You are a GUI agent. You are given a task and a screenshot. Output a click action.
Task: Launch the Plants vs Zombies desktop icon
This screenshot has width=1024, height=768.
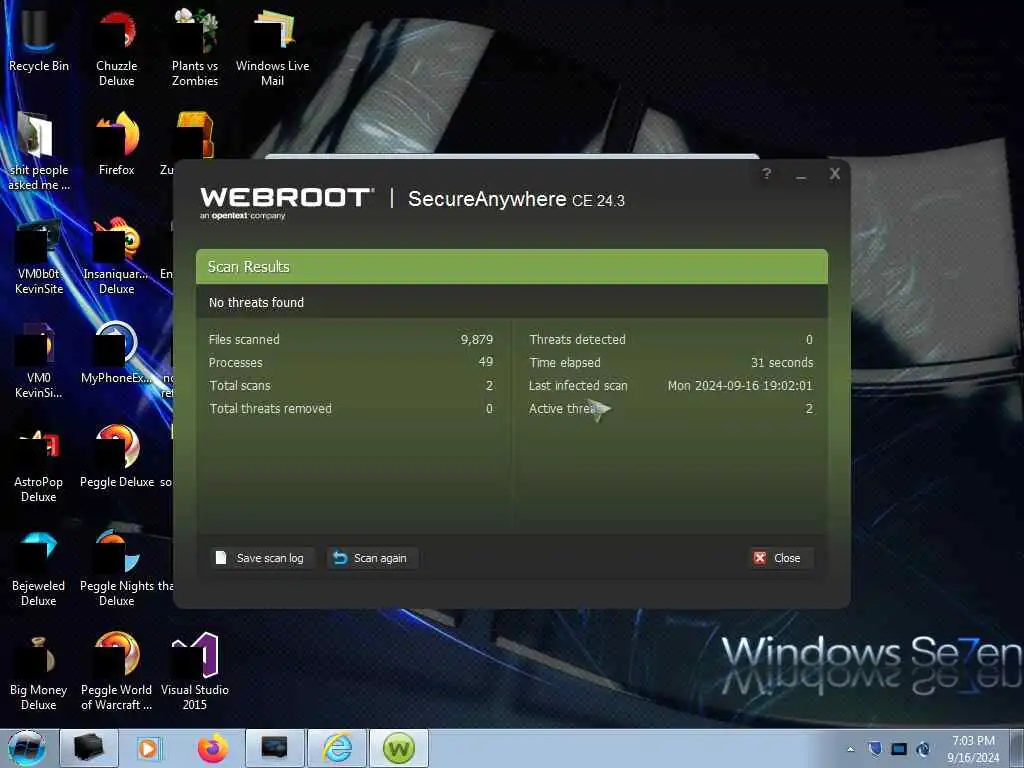195,48
